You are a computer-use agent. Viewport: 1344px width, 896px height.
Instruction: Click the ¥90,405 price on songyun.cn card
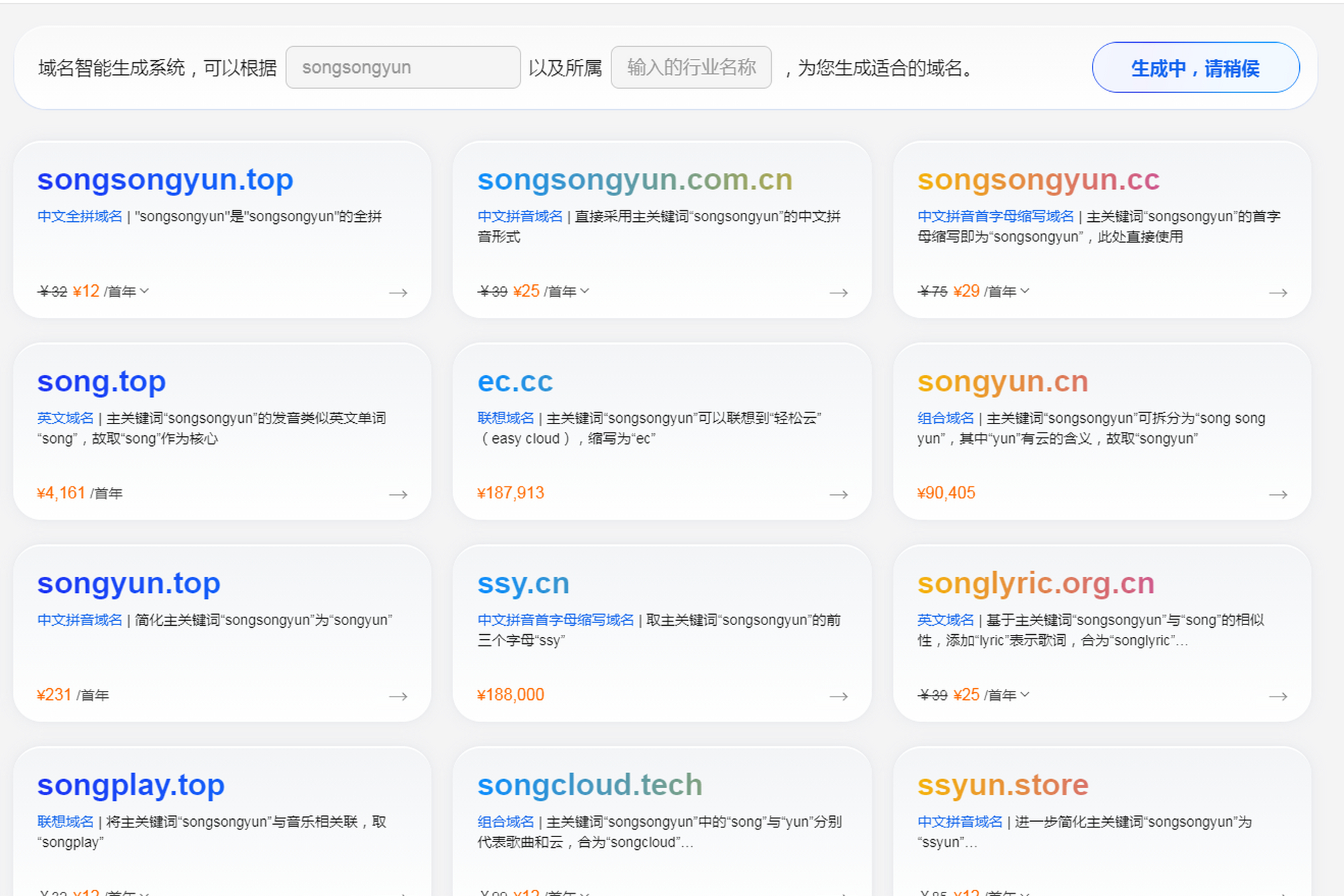pos(946,493)
